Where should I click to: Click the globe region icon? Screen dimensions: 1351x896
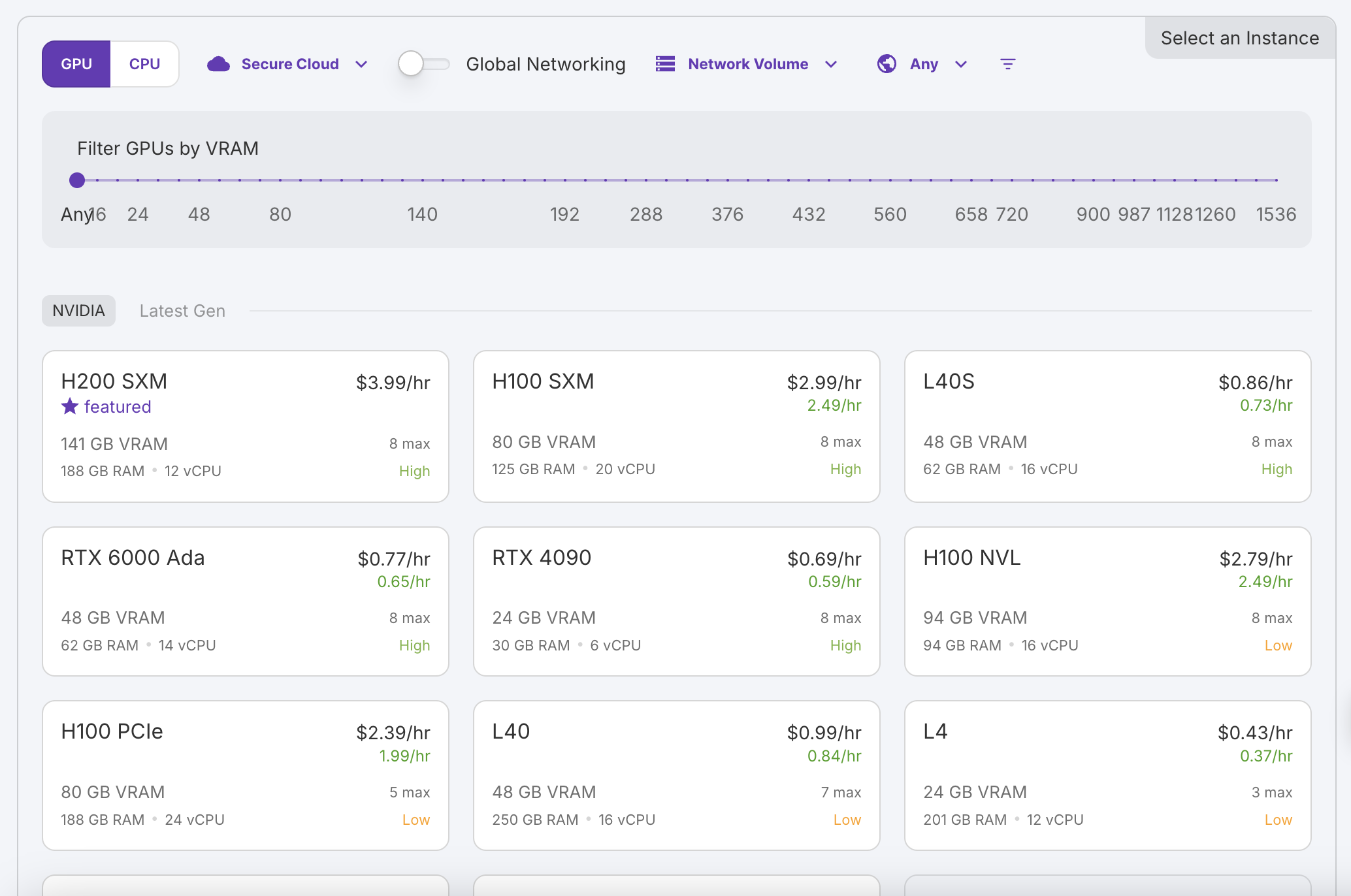887,64
